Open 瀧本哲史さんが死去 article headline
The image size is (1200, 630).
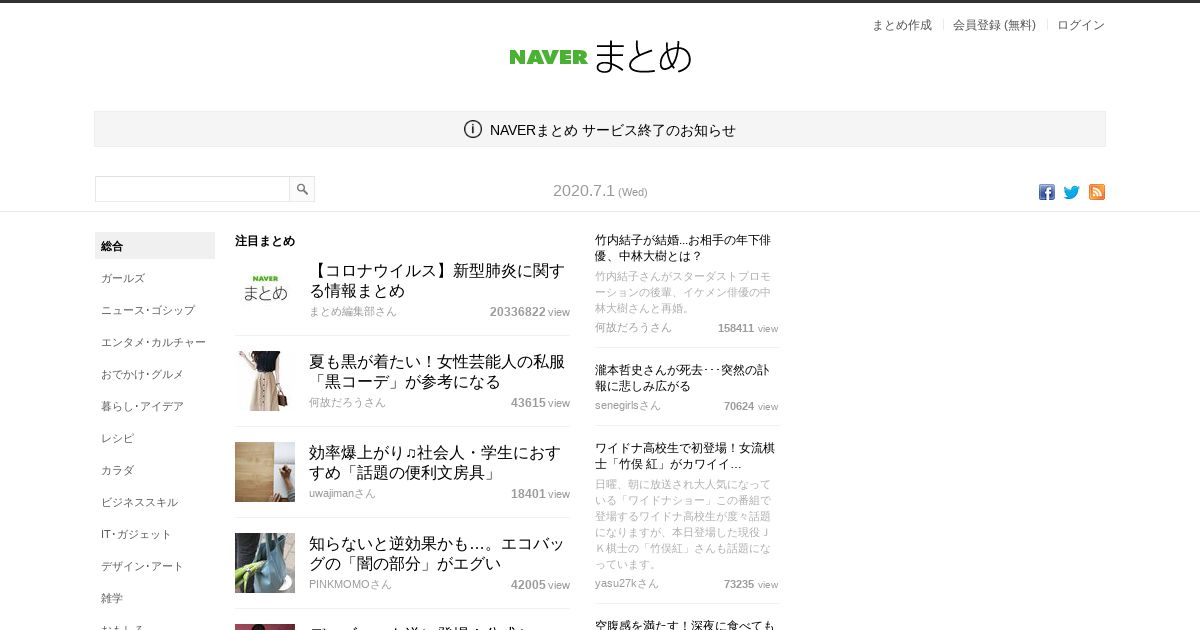click(683, 378)
